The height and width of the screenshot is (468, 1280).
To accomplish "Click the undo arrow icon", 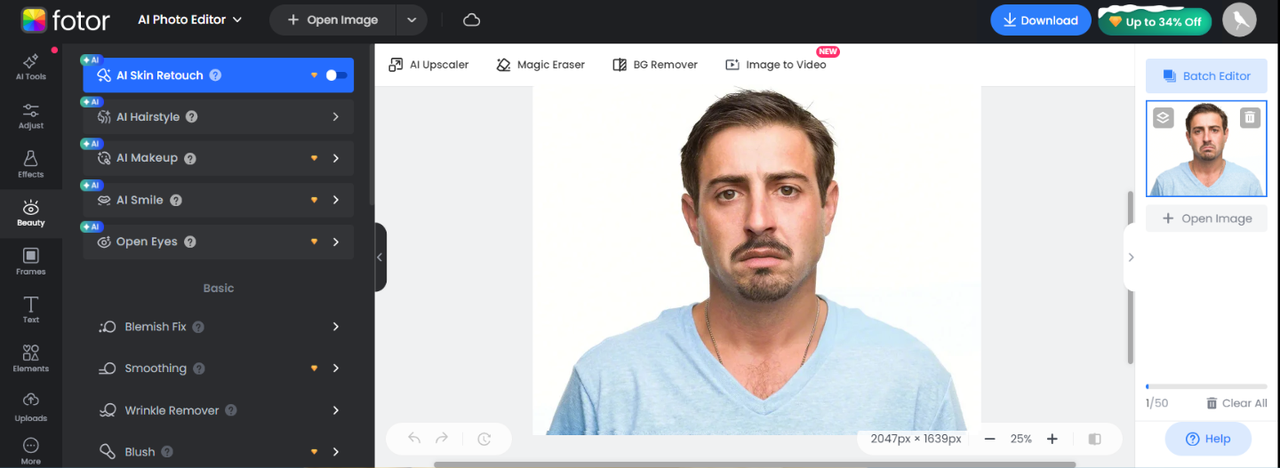I will pyautogui.click(x=414, y=438).
